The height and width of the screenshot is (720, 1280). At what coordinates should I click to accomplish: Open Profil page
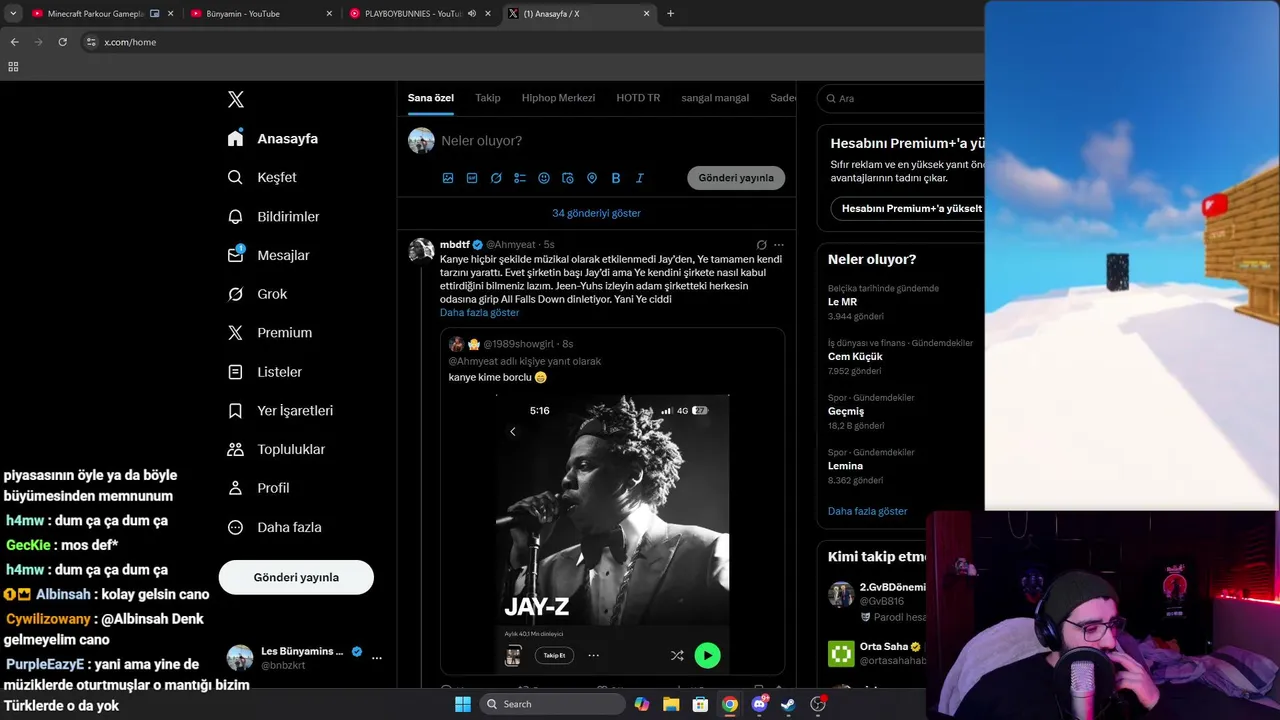click(x=258, y=488)
